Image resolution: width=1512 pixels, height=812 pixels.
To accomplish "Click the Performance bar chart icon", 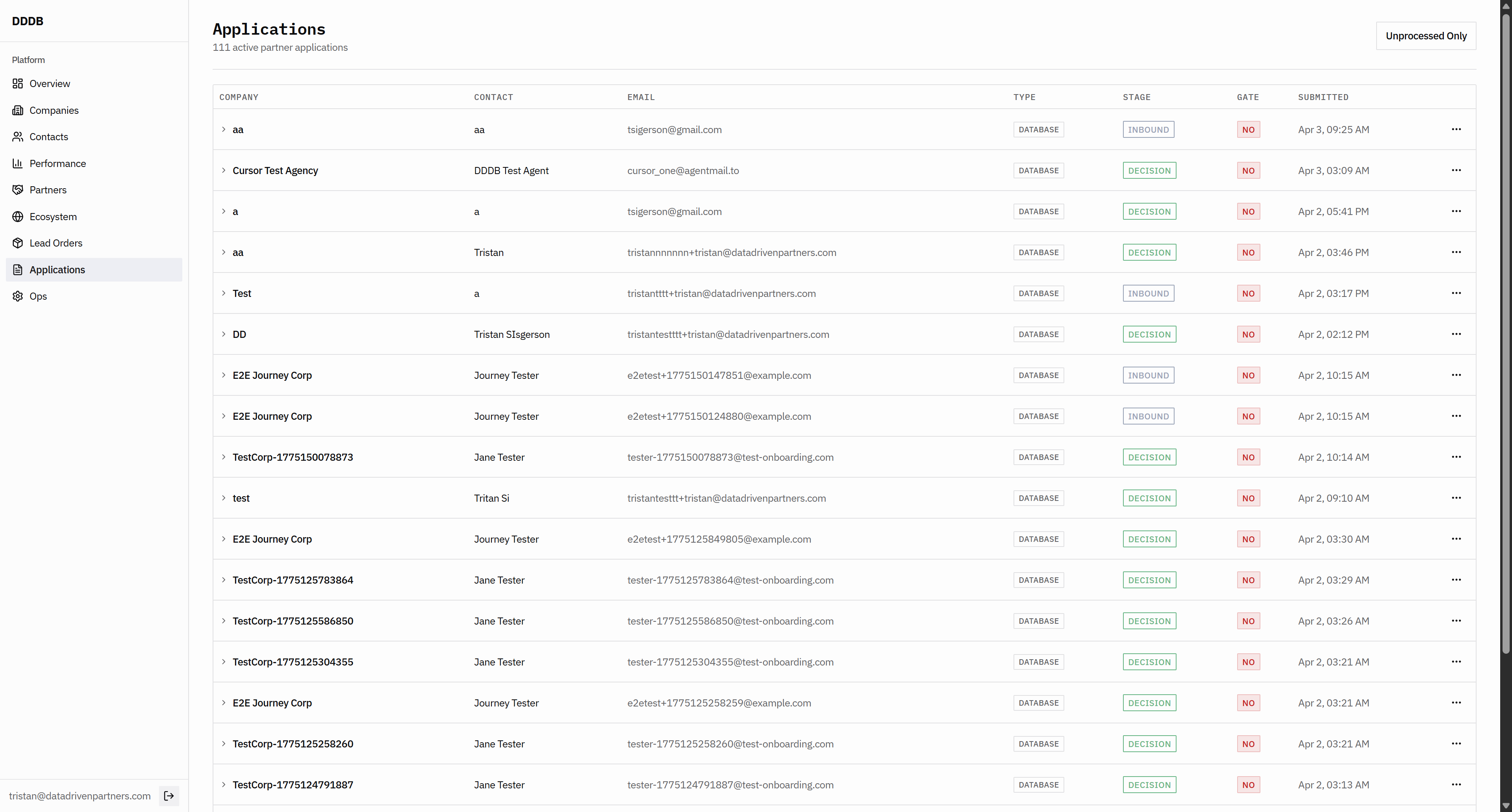I will coord(18,163).
